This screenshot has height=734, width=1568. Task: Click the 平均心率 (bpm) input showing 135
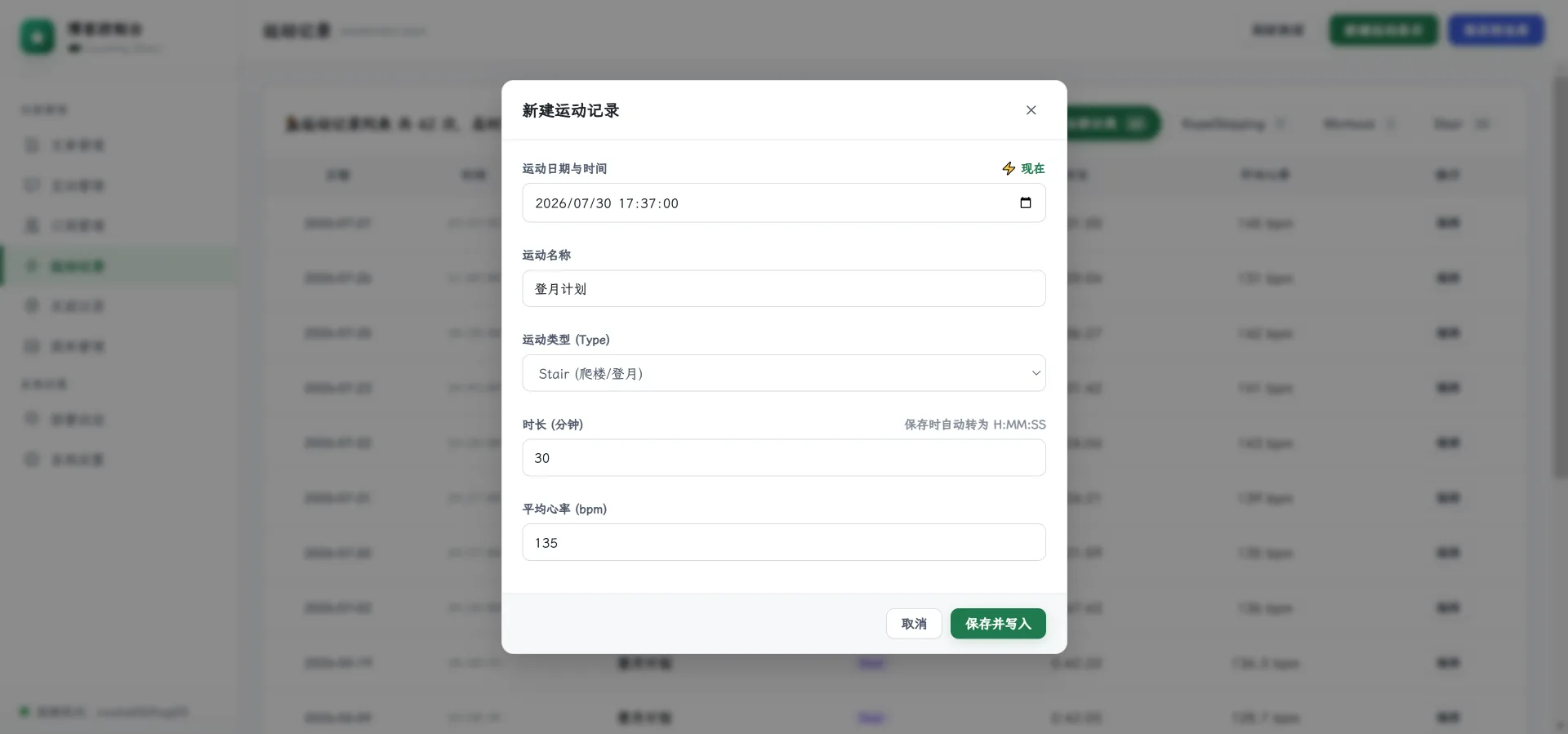tap(784, 543)
